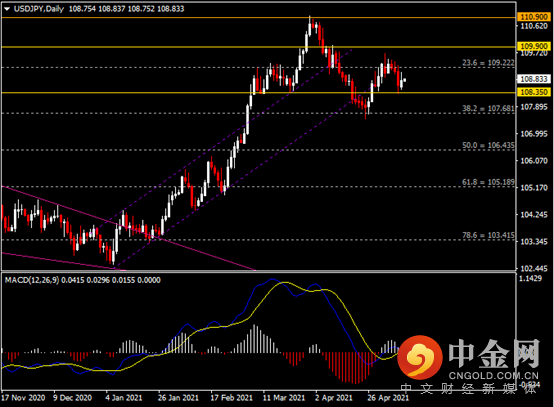Open the CNGOLD.COM.CN watermark link
Screen dimensions: 554x407
click(494, 375)
